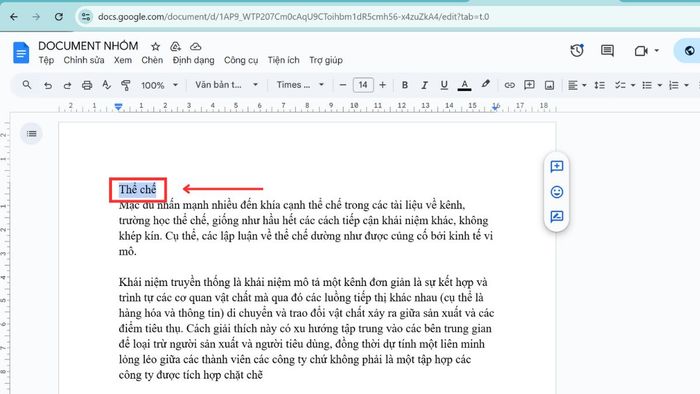Check cloud save status icon
The image size is (700, 394).
click(x=196, y=46)
